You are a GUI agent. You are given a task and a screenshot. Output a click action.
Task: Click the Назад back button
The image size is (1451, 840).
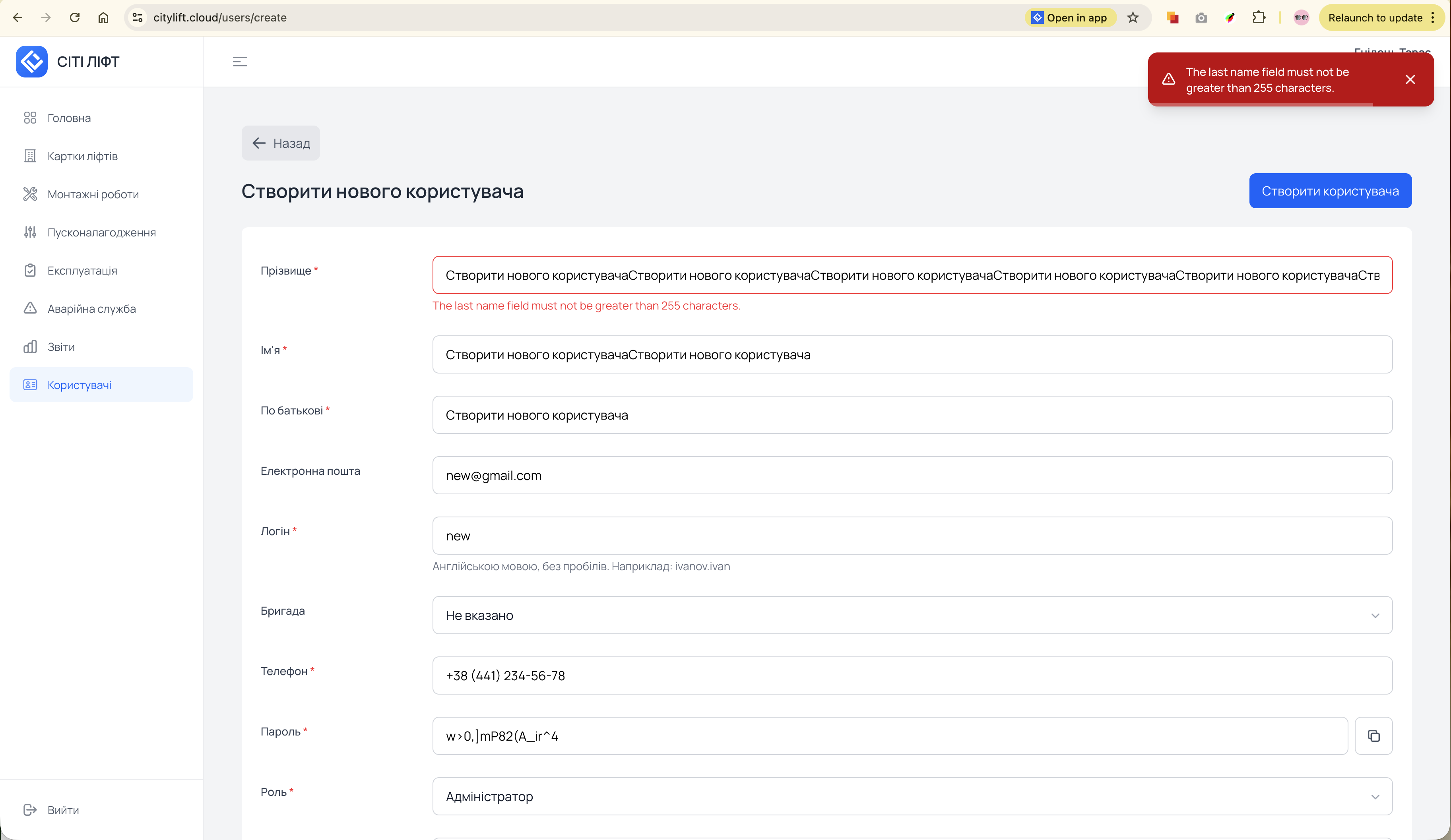coord(280,143)
